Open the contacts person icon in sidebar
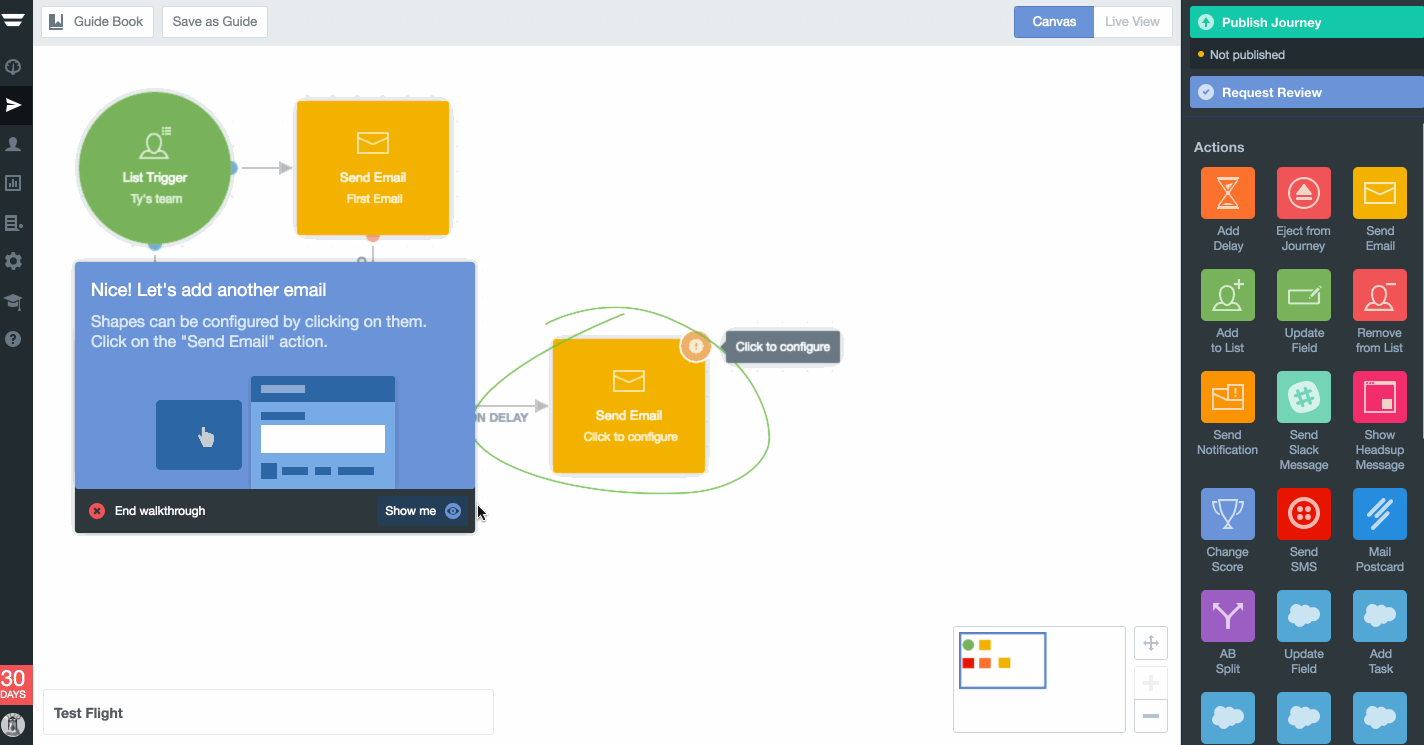Screen dimensions: 1424x745 [x=13, y=144]
